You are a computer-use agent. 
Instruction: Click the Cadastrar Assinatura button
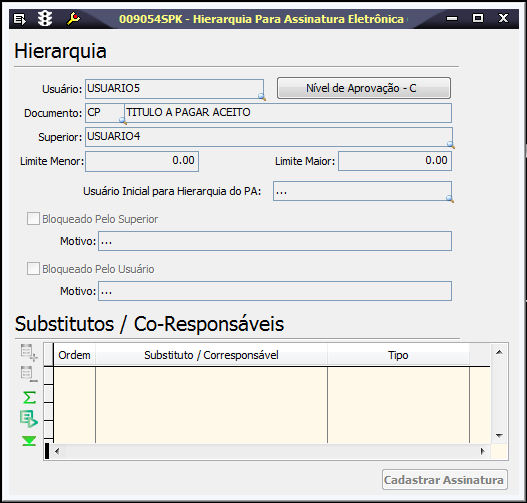coord(444,480)
